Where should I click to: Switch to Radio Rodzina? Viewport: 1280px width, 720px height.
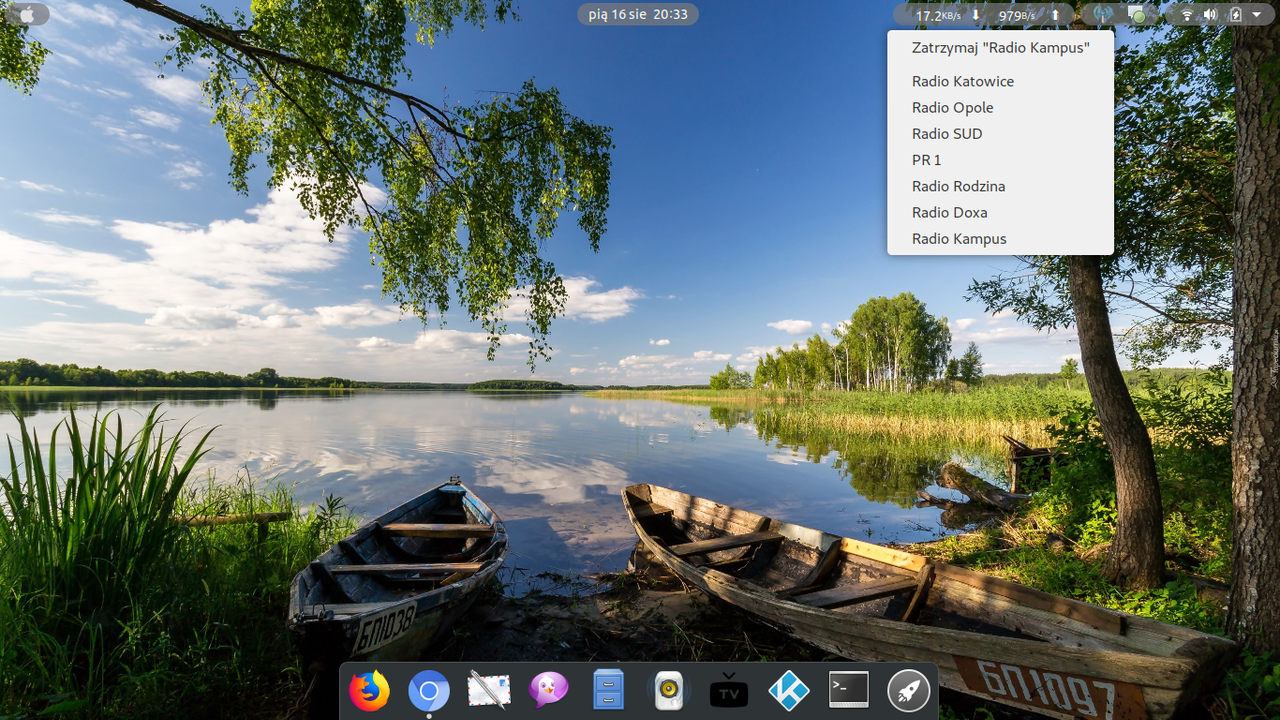pos(1000,186)
